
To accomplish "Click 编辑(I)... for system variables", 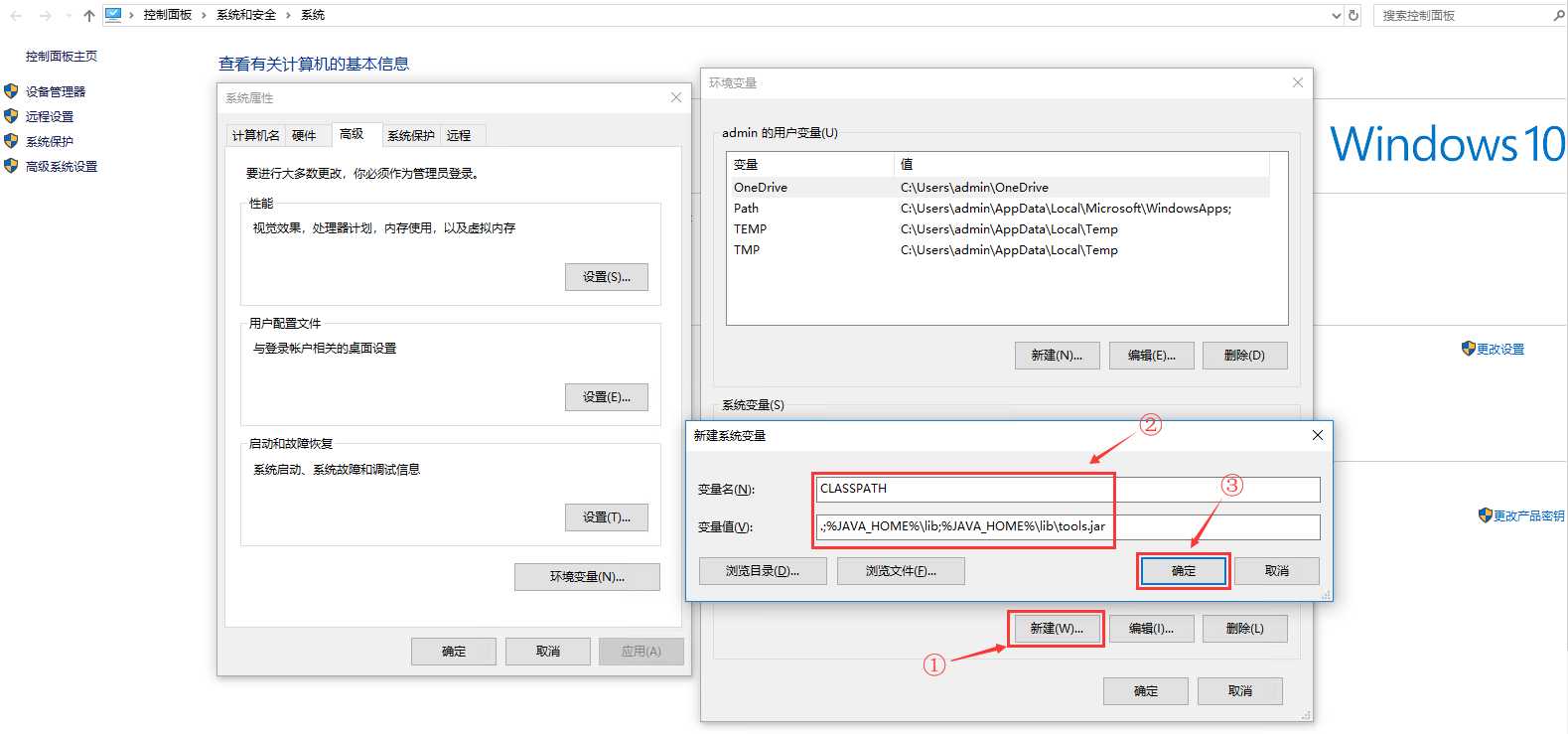I will [x=1152, y=629].
